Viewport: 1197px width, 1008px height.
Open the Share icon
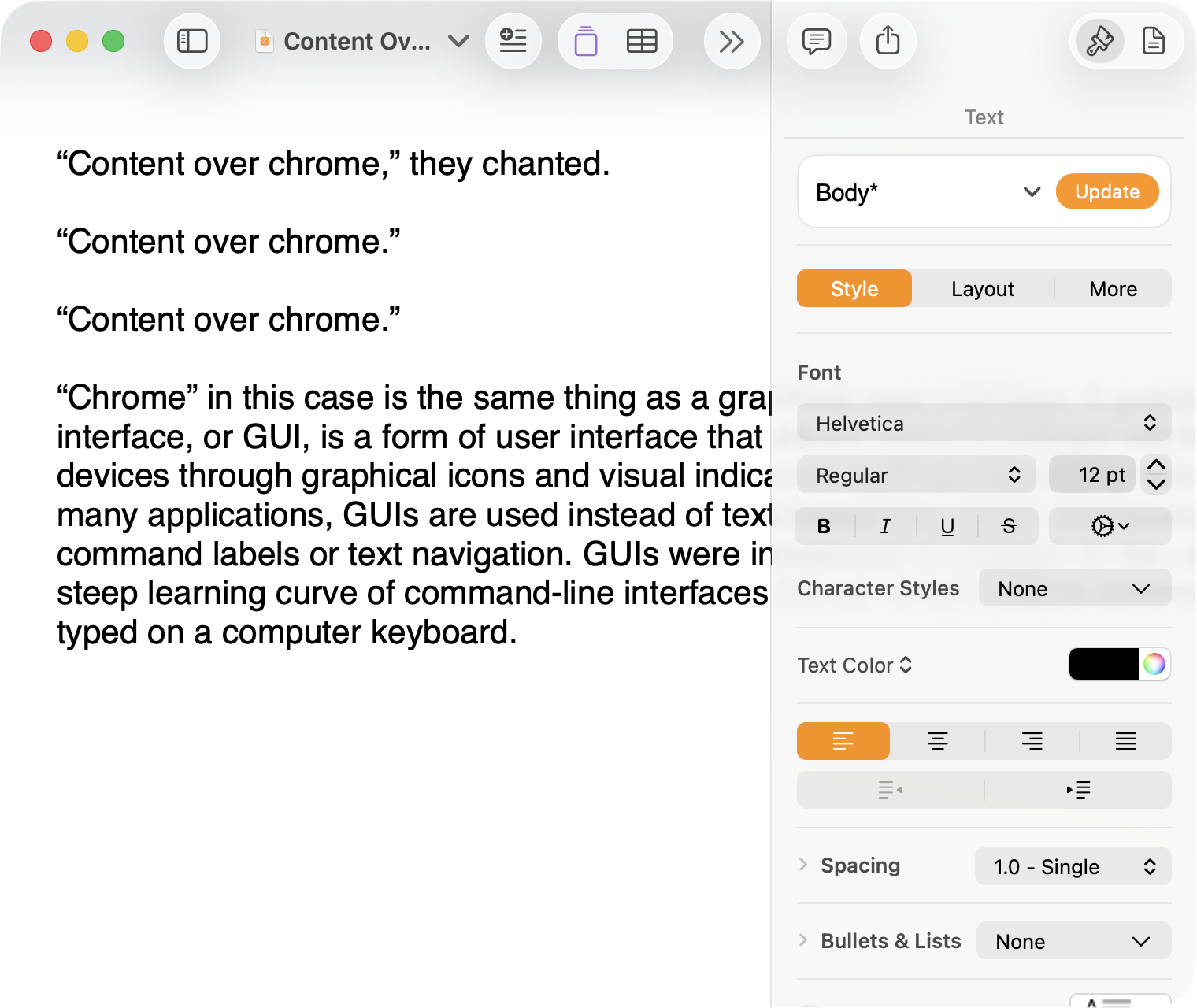point(888,41)
